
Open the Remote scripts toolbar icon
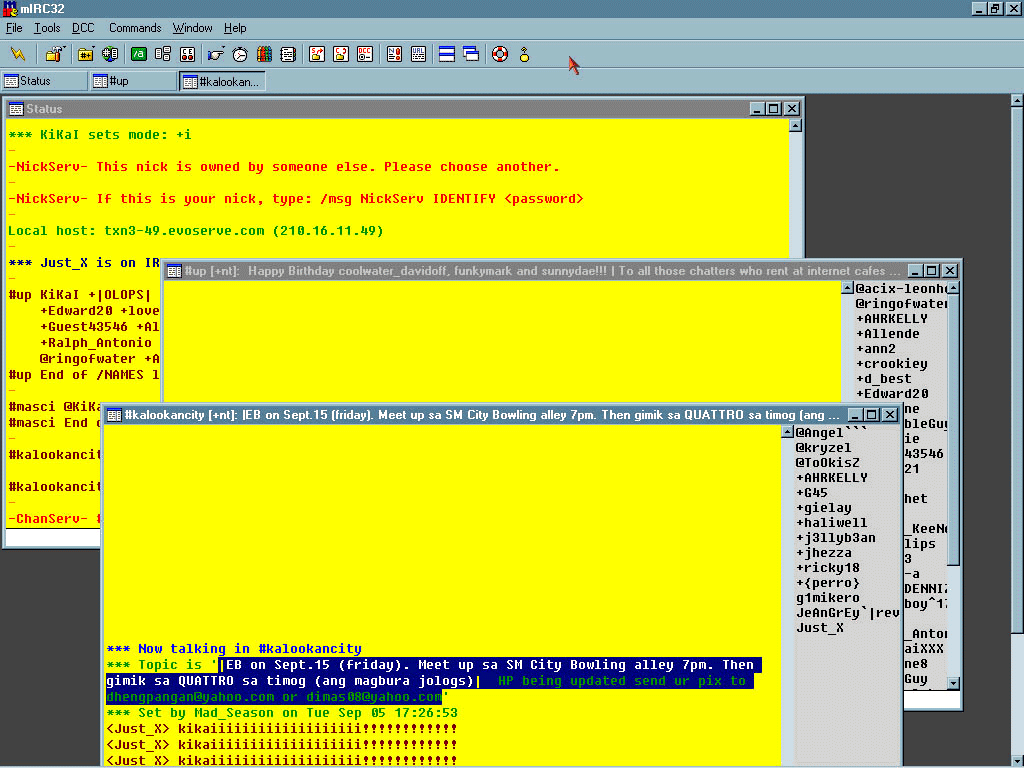coord(187,54)
